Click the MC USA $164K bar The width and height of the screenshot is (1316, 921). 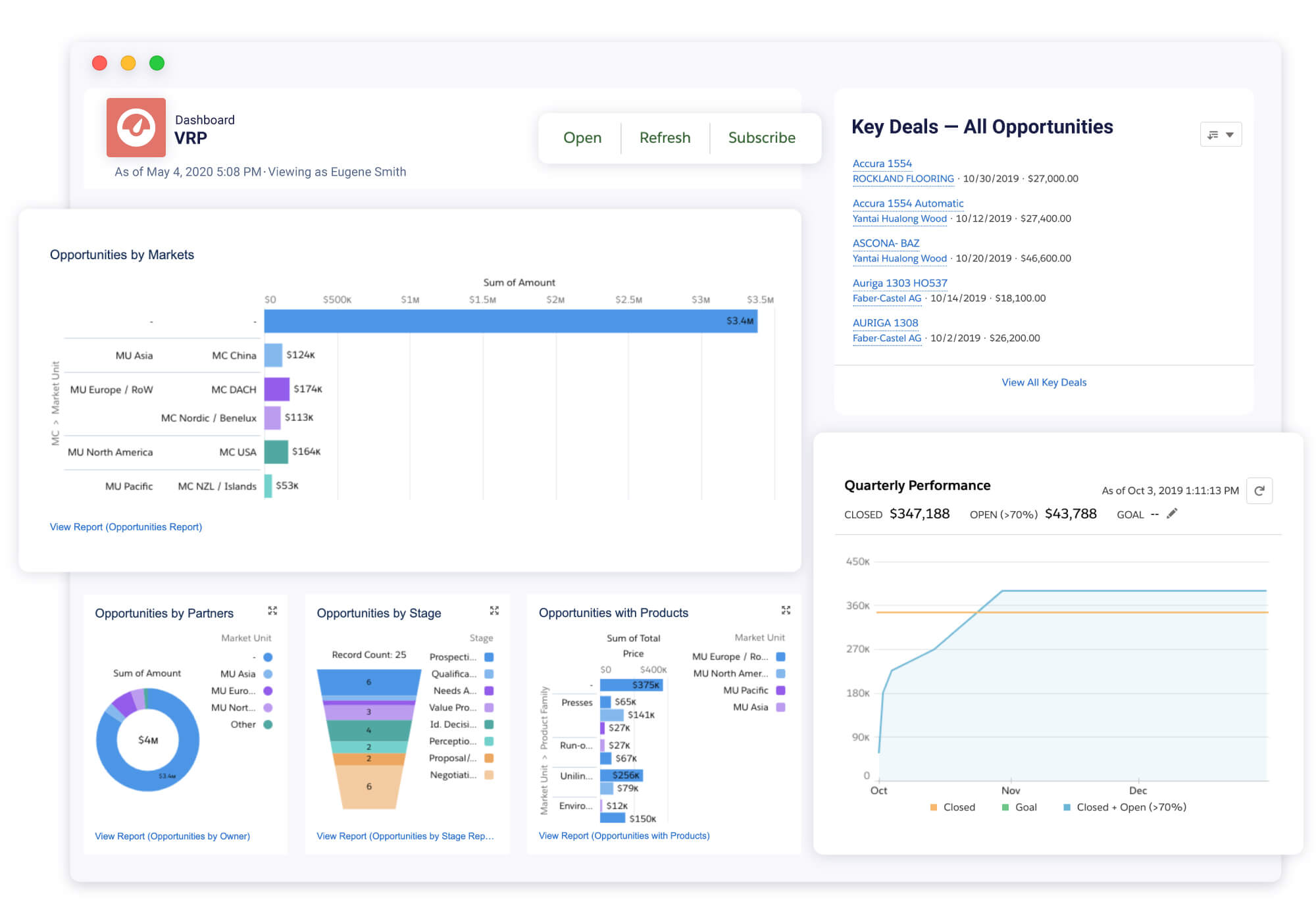point(276,452)
